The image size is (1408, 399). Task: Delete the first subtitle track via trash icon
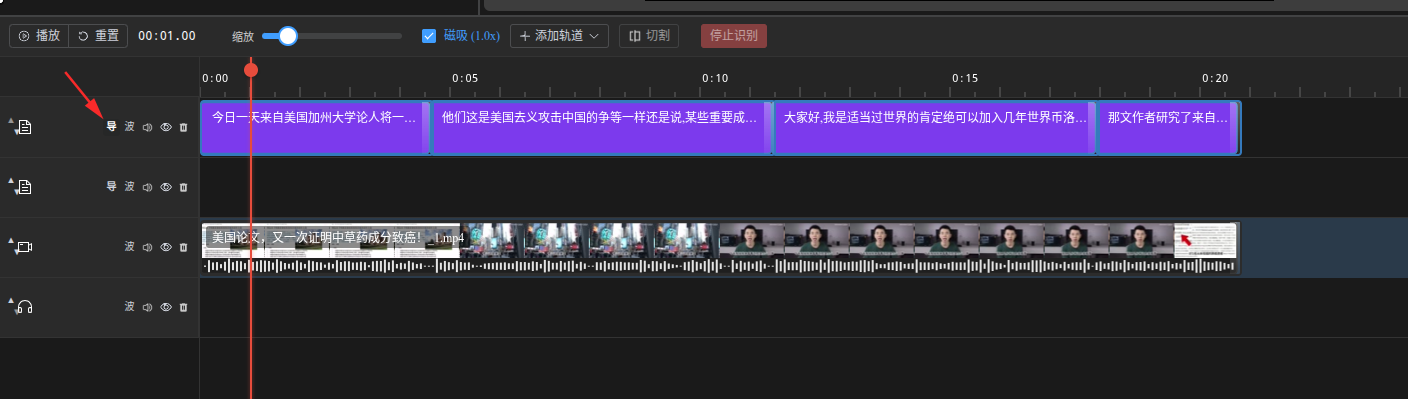183,127
